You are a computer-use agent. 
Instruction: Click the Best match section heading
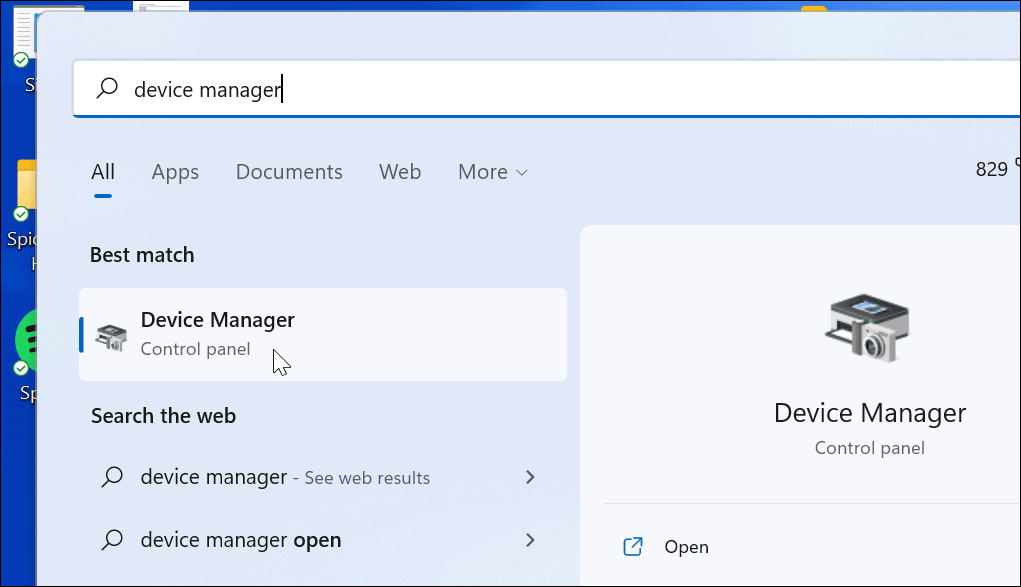[142, 254]
